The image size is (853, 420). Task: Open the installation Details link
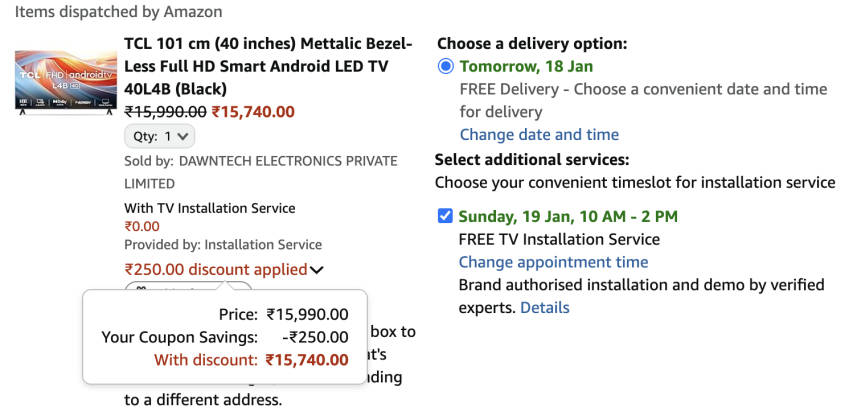[x=544, y=307]
